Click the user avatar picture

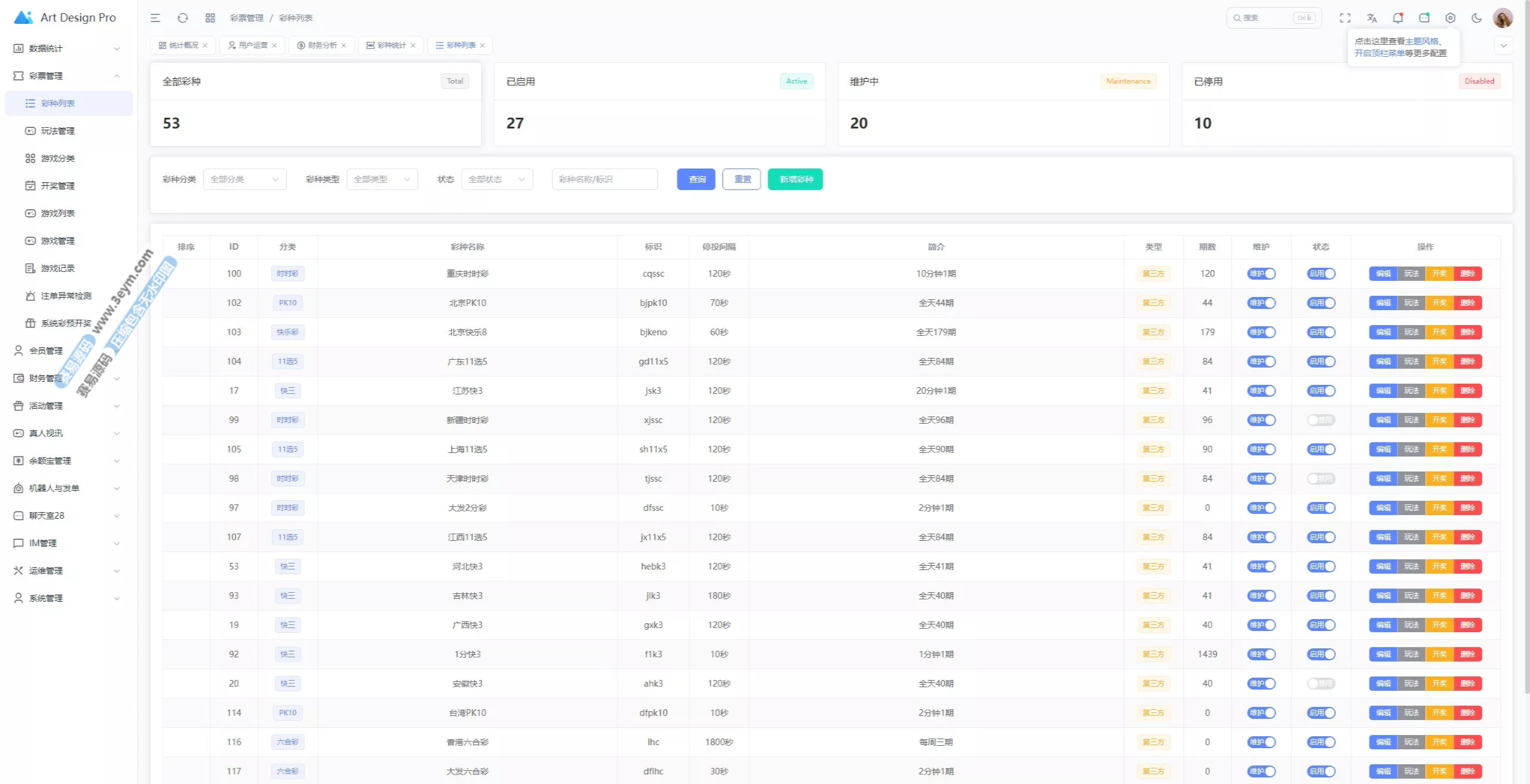(x=1503, y=18)
